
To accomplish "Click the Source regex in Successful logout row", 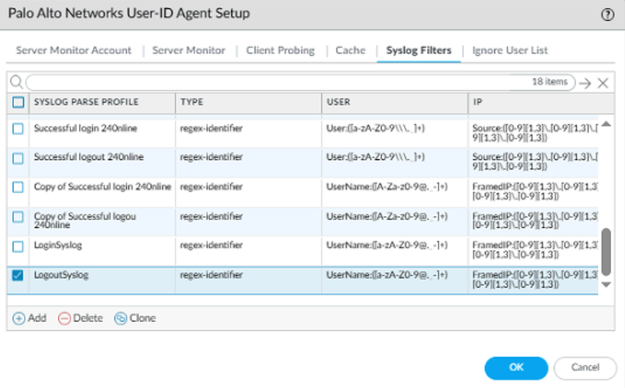I will pyautogui.click(x=535, y=162).
